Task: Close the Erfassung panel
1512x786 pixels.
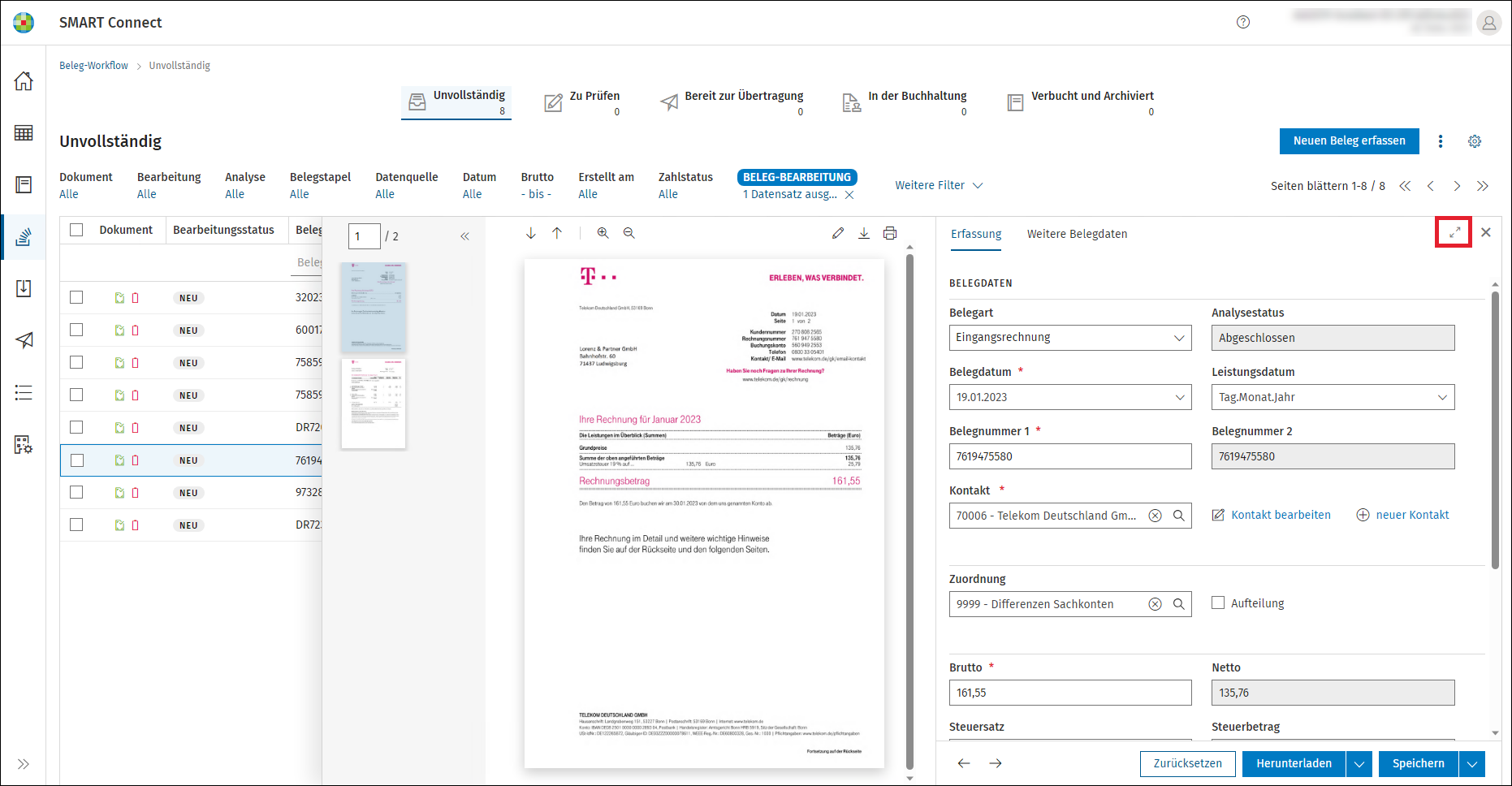Action: coord(1486,232)
